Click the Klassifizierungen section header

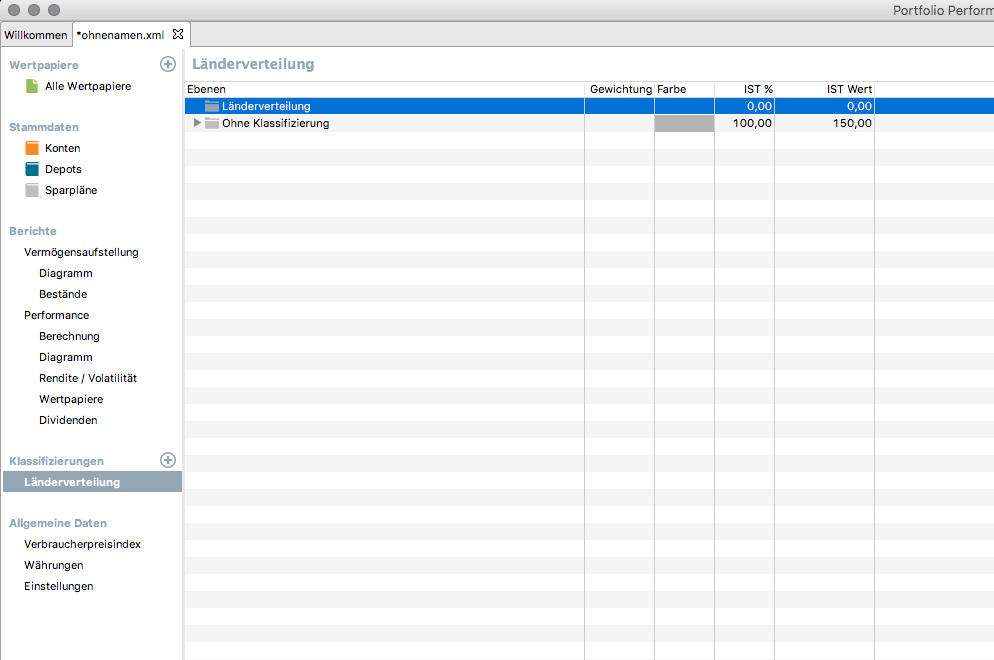pyautogui.click(x=56, y=461)
